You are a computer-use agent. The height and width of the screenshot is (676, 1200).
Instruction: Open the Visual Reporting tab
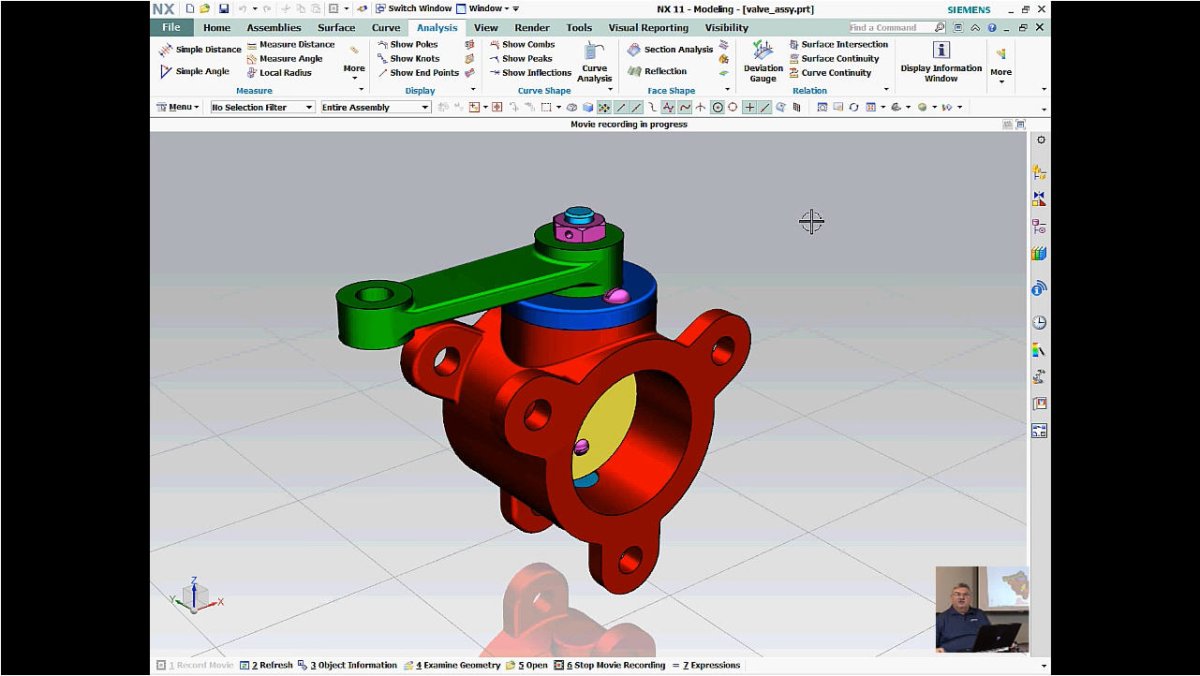coord(649,27)
